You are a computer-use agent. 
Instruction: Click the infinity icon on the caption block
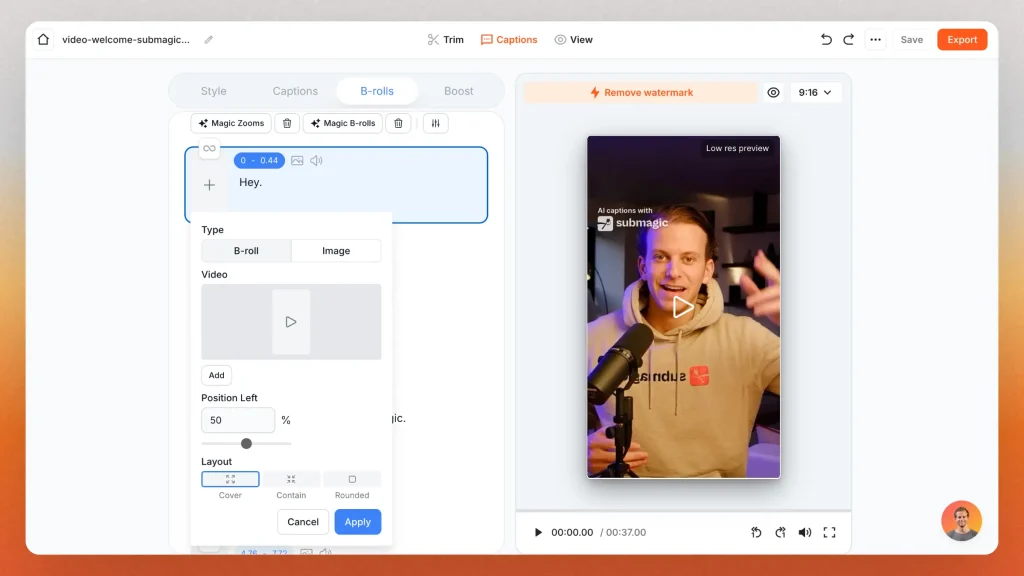click(x=209, y=148)
